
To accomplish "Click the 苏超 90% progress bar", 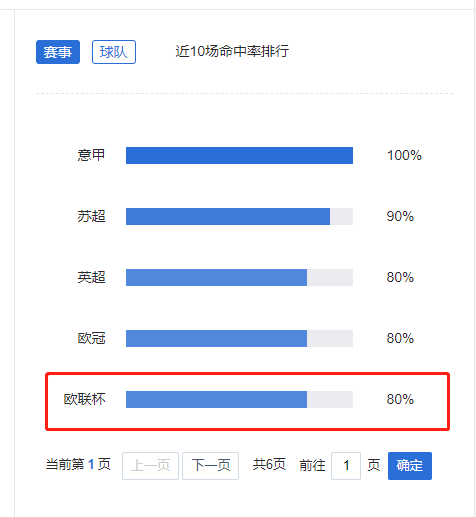I will pos(239,216).
